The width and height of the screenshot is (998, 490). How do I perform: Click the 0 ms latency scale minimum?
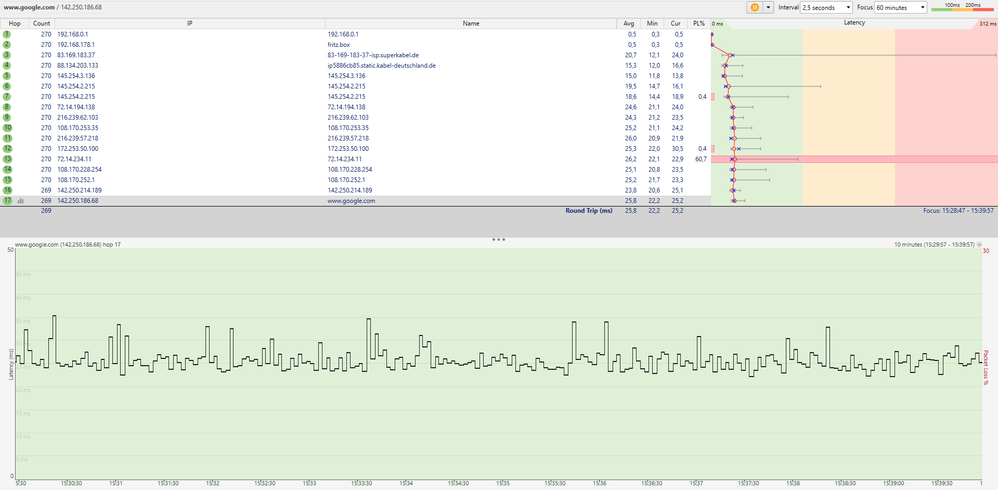click(718, 24)
